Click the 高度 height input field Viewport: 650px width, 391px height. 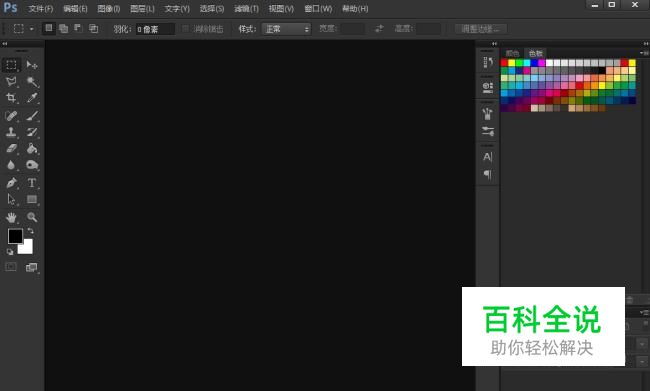pos(429,29)
